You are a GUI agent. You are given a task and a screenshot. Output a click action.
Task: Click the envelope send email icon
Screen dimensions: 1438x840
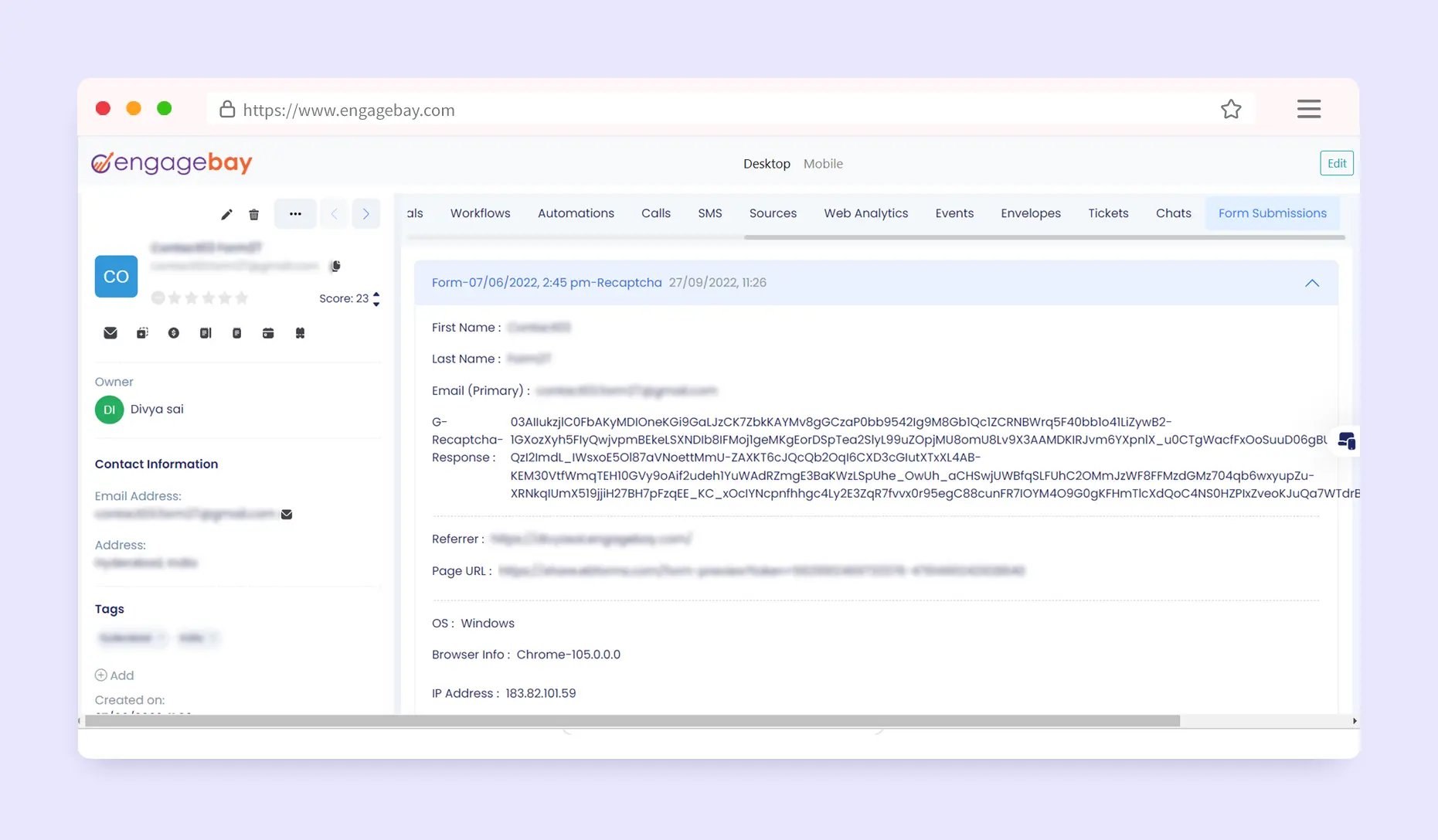[x=110, y=333]
